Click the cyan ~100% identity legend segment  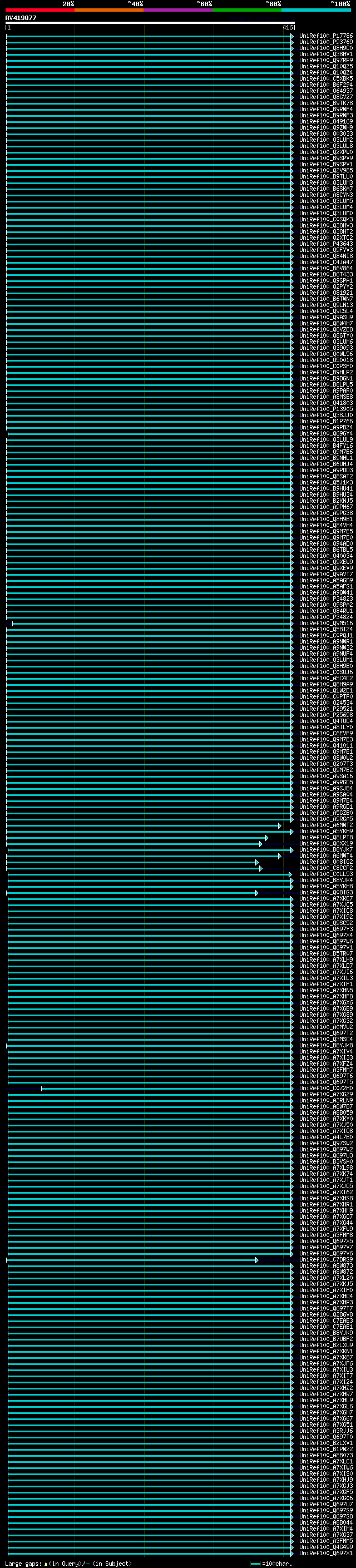pos(316,11)
